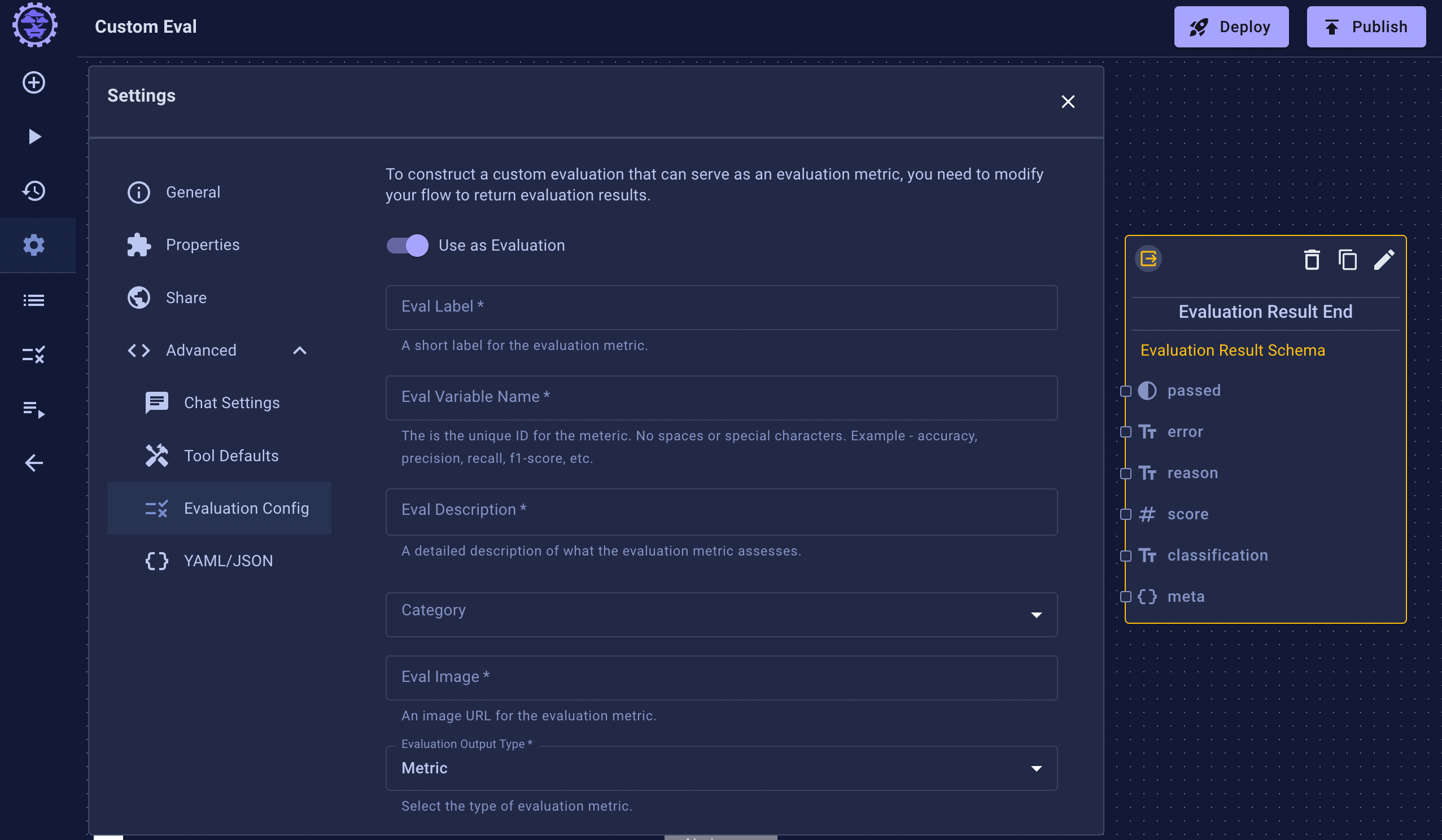Viewport: 1442px width, 840px height.
Task: Click the braces object icon beside meta
Action: [1147, 597]
